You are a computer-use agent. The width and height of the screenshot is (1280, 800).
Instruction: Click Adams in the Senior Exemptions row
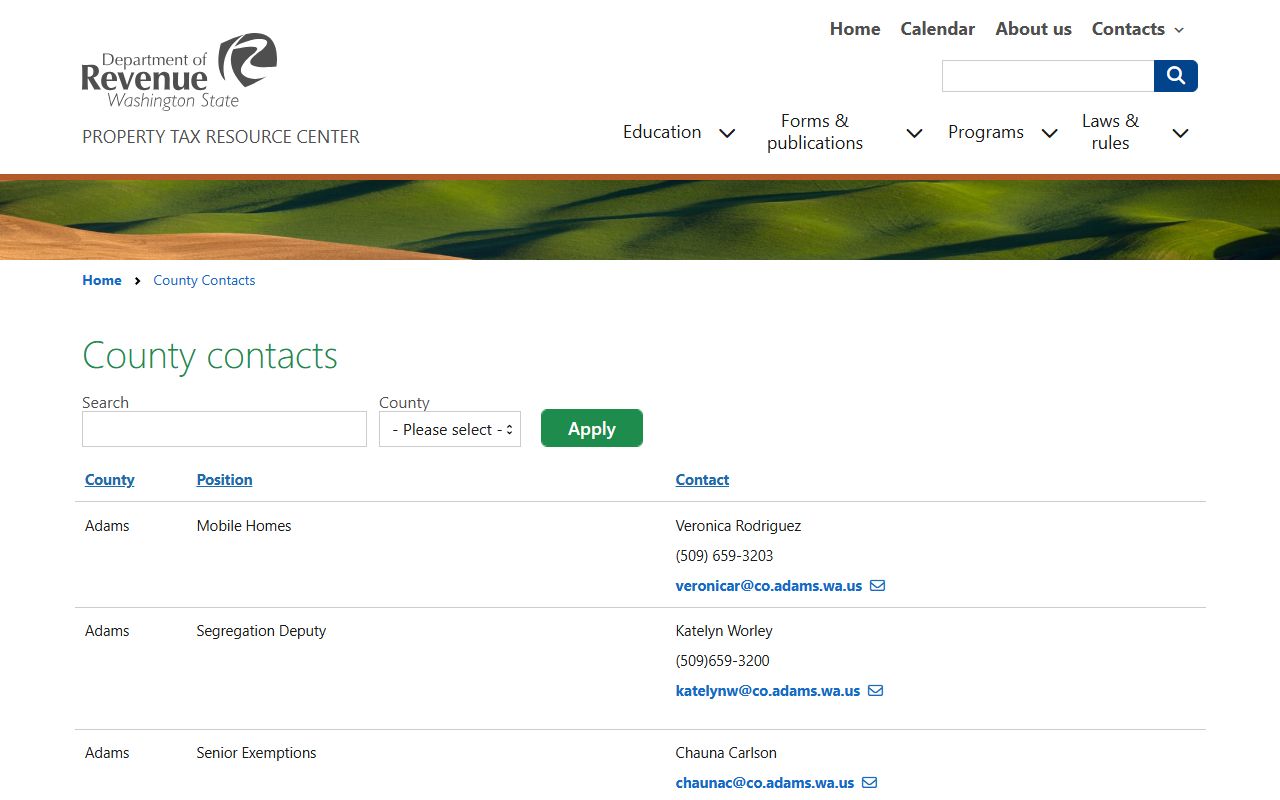click(x=107, y=753)
